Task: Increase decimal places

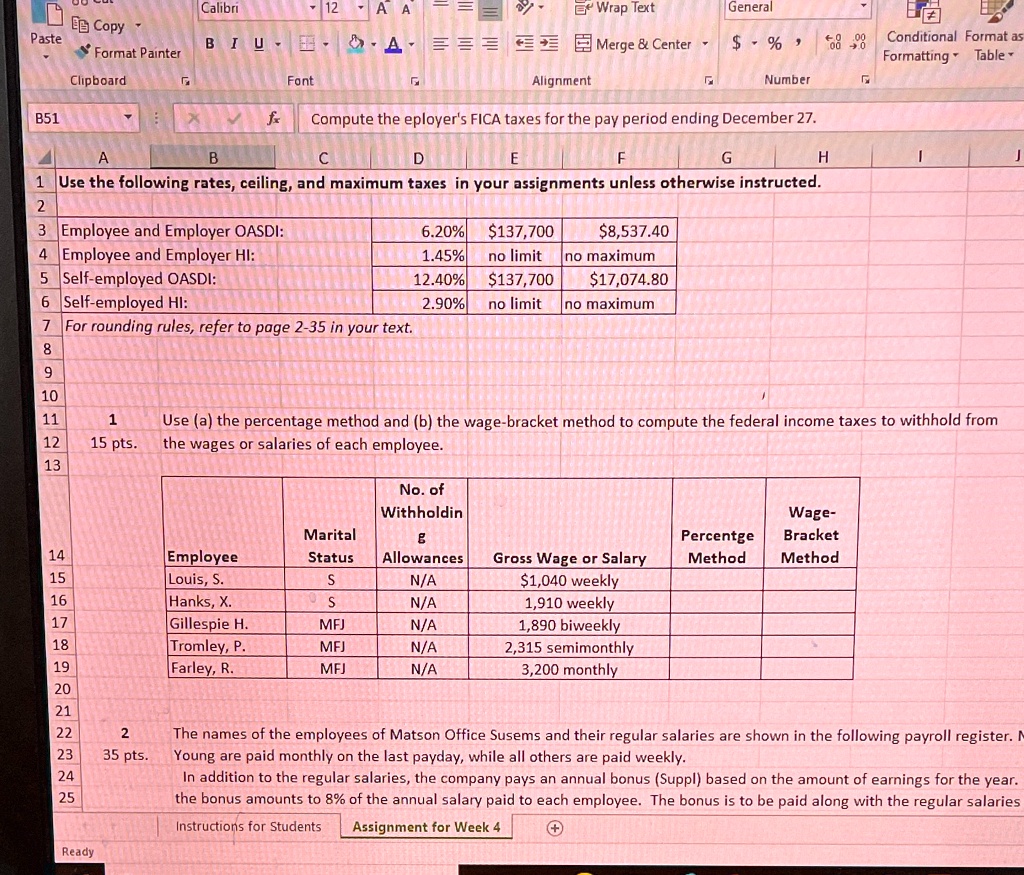Action: coord(833,43)
